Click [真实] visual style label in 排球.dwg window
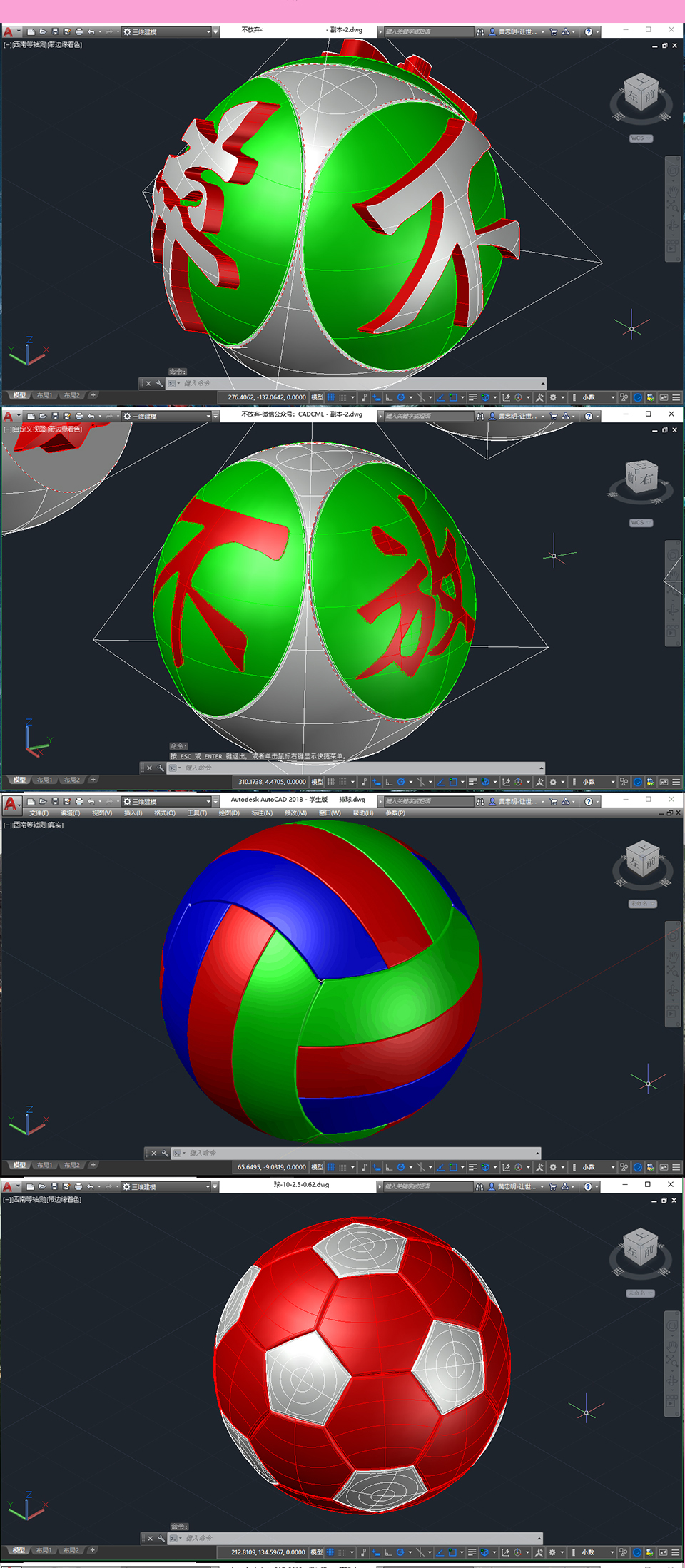Image resolution: width=685 pixels, height=1568 pixels. 56,825
